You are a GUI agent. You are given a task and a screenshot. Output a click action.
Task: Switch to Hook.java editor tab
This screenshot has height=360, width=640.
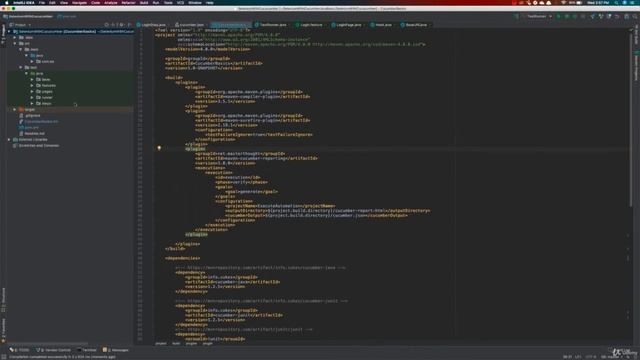coord(383,25)
